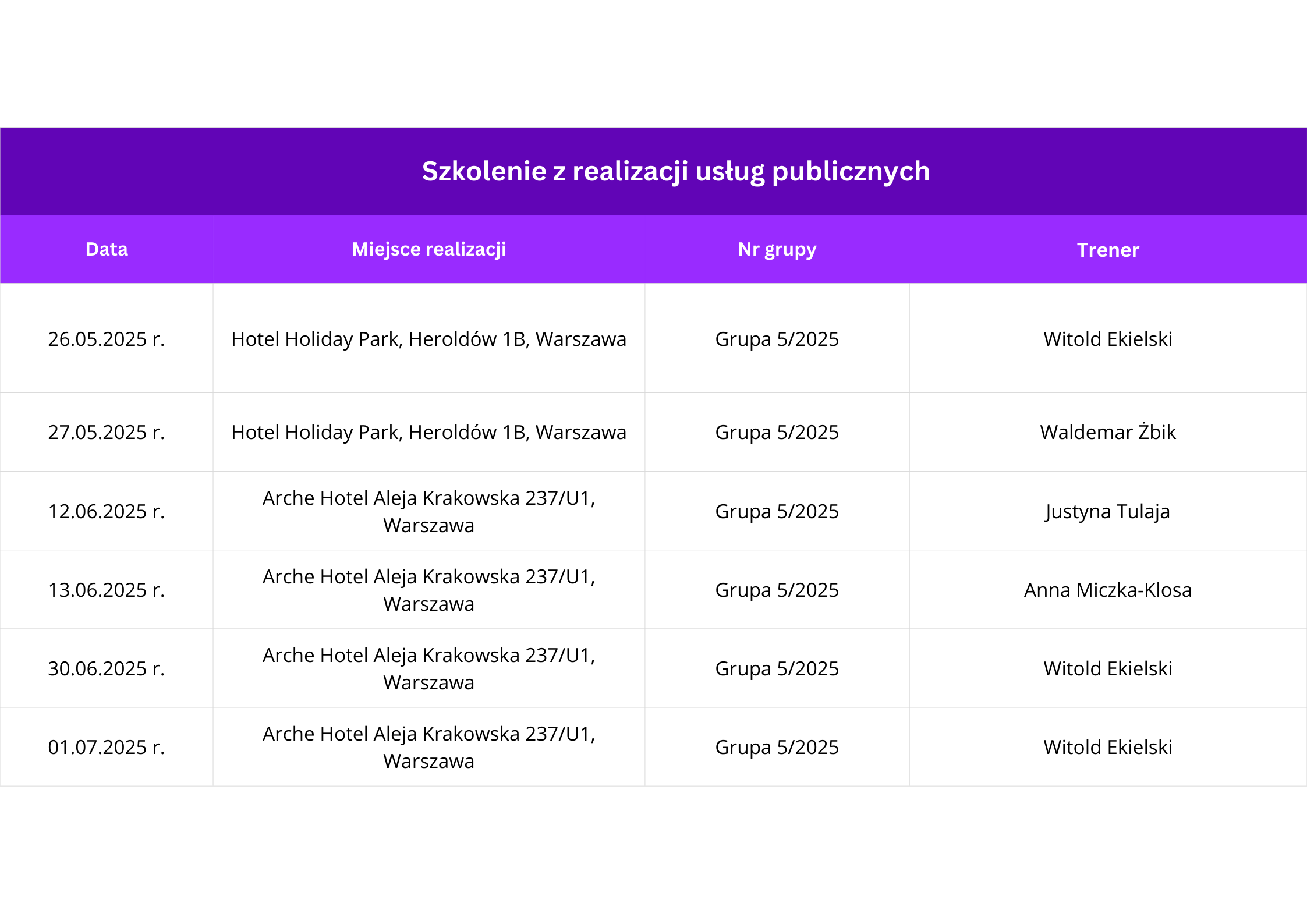
Task: Select the 'Nr grupy' column header
Action: click(777, 249)
